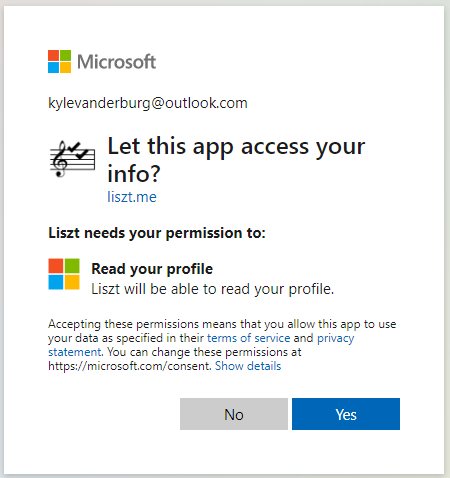Click 'Liszt will be able to read your profile.'
450x478 pixels.
coord(213,289)
